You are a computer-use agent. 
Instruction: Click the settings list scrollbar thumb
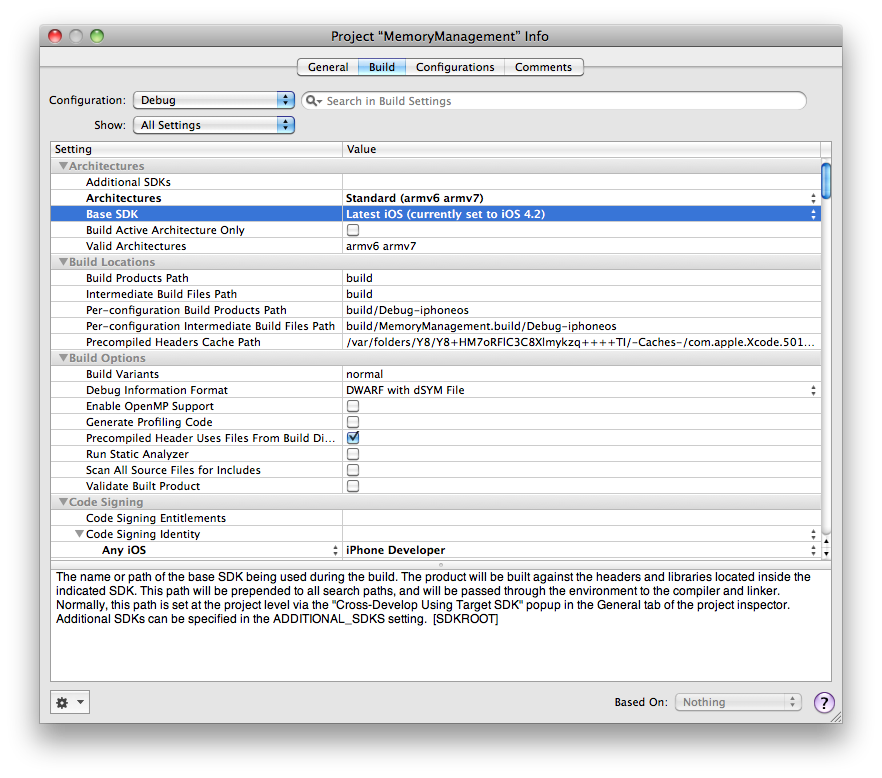coord(826,181)
